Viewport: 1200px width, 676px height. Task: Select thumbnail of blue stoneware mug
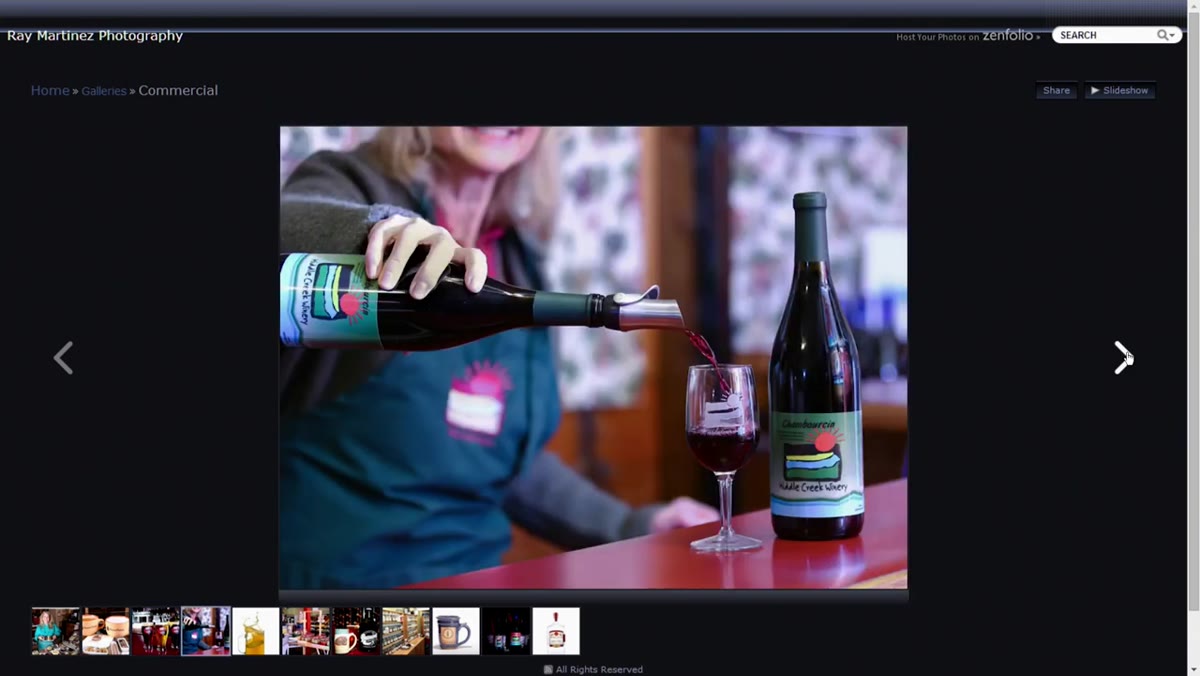456,631
